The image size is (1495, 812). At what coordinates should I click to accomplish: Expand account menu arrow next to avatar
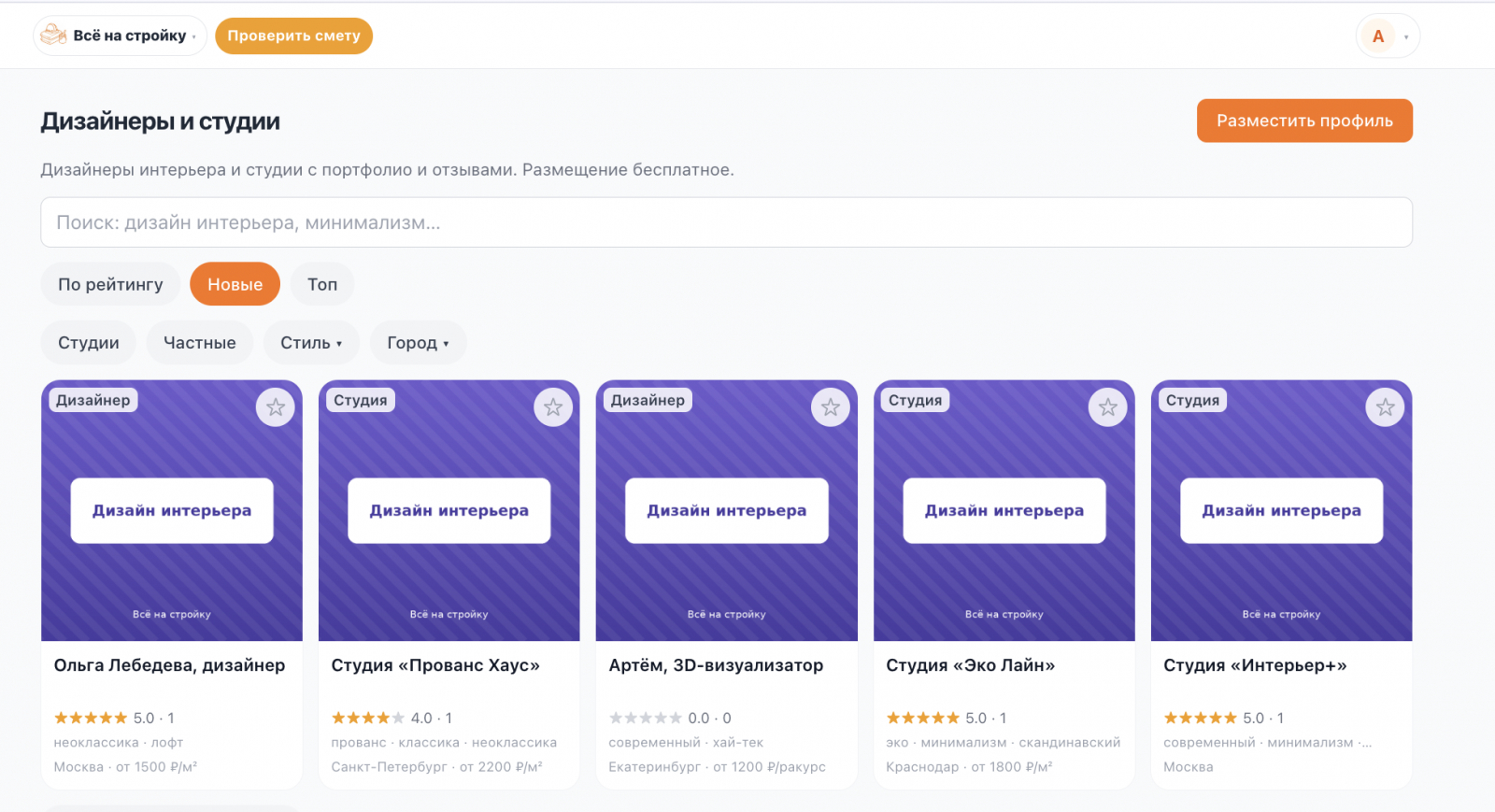point(1406,37)
